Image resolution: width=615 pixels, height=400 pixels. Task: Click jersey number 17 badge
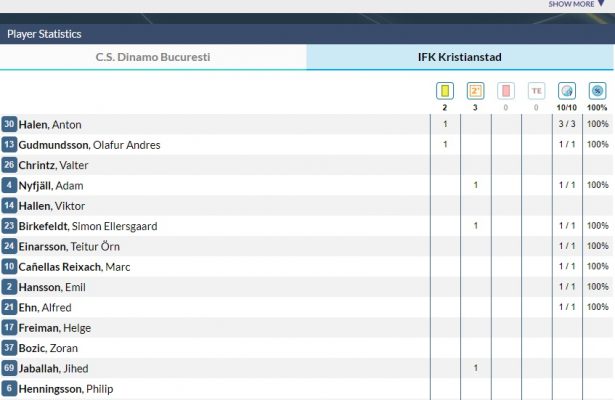(x=9, y=327)
